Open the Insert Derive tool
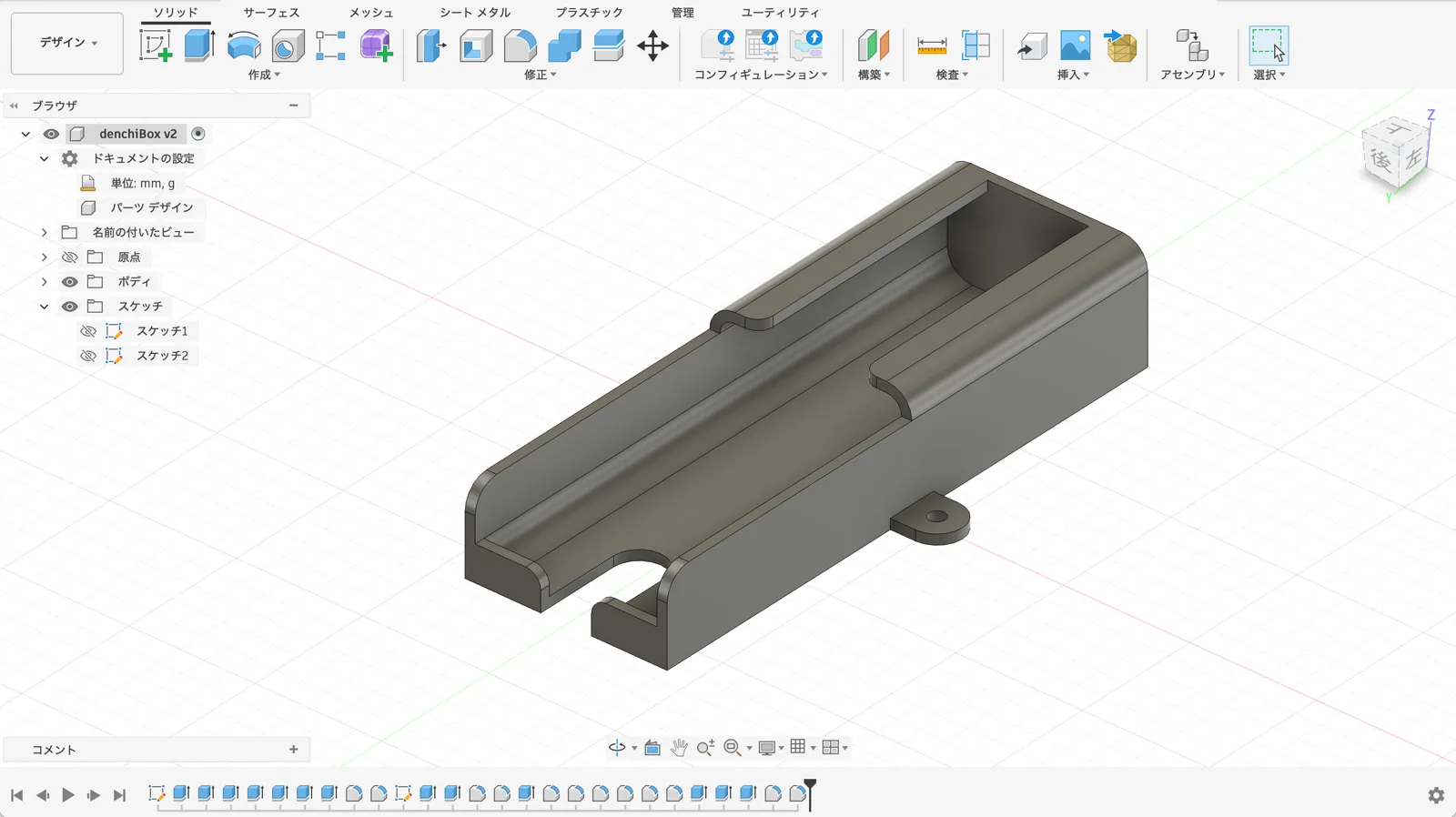 (1032, 45)
